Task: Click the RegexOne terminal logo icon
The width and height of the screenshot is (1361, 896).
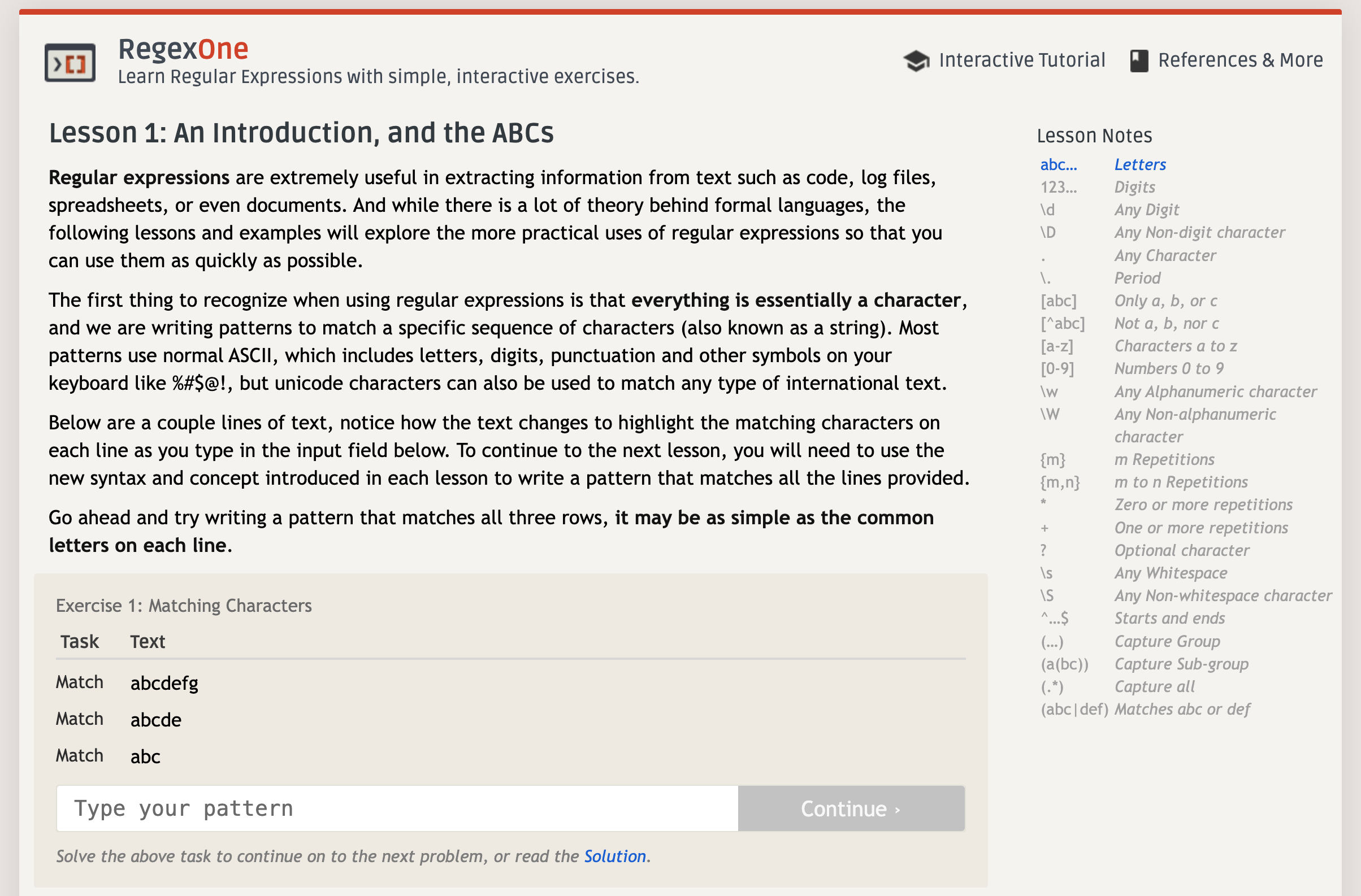Action: (x=70, y=62)
